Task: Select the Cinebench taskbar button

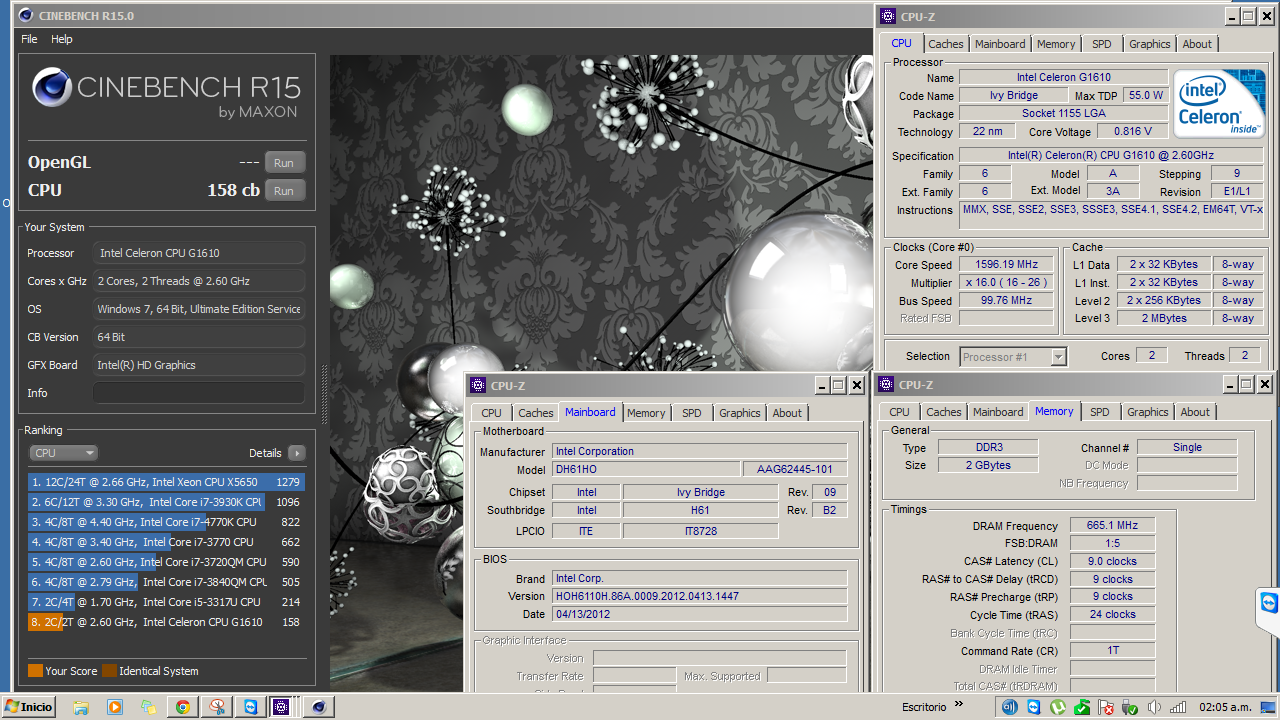Action: click(318, 707)
